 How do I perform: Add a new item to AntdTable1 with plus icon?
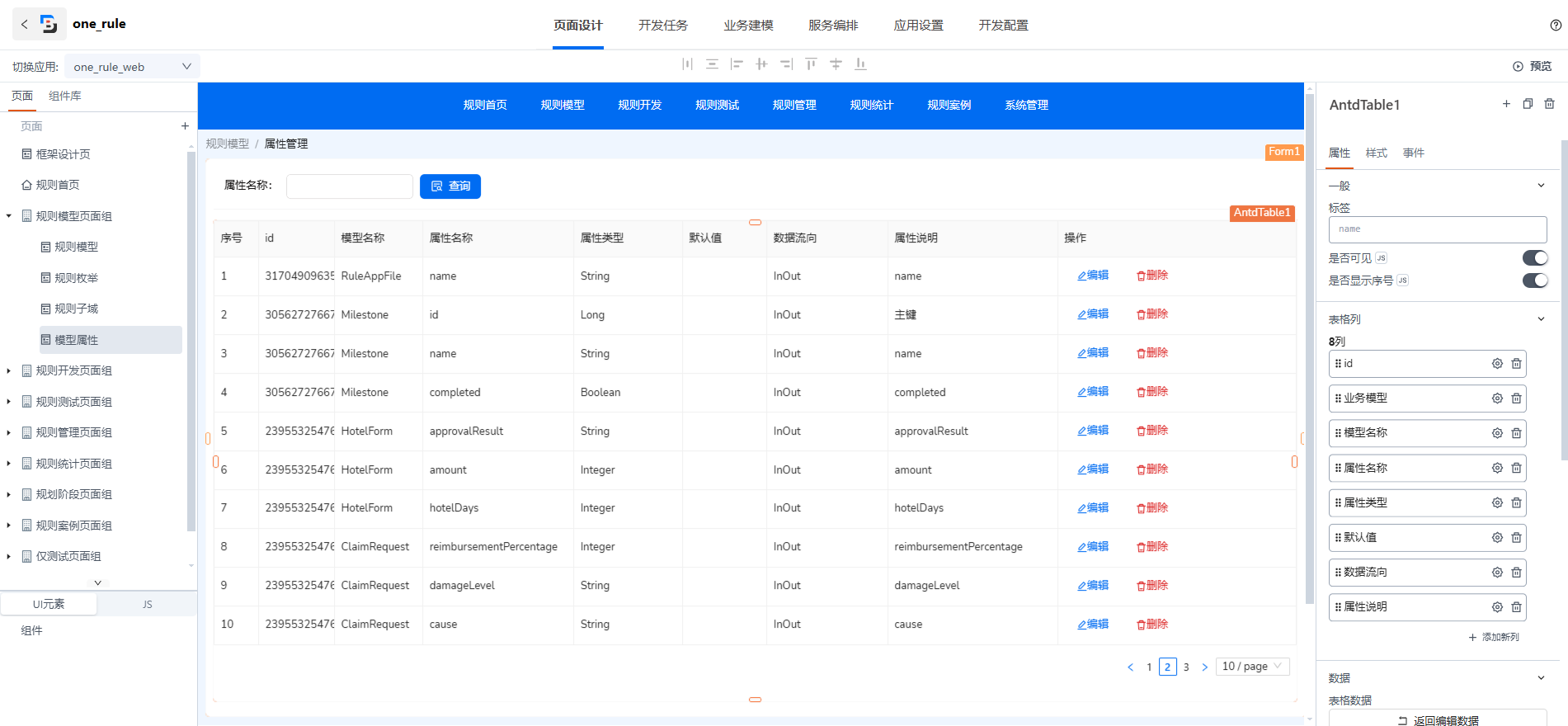click(1506, 104)
